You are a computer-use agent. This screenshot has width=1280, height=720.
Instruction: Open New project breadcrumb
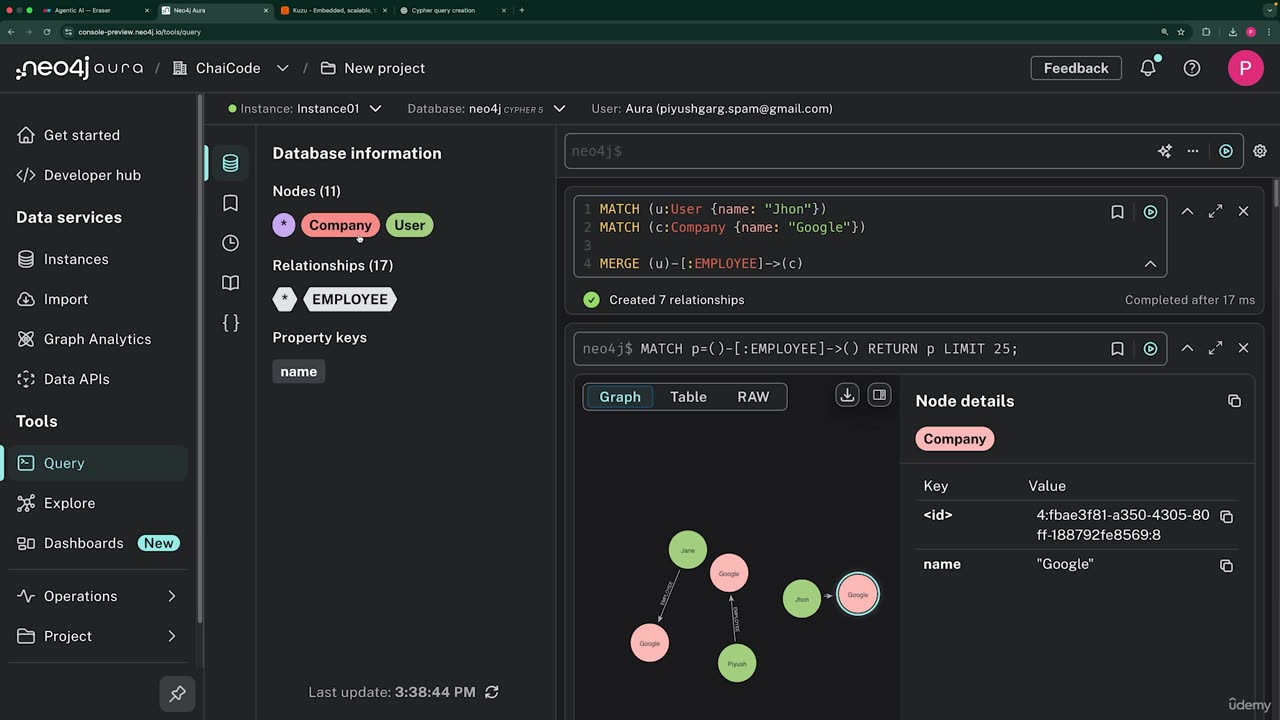point(373,68)
